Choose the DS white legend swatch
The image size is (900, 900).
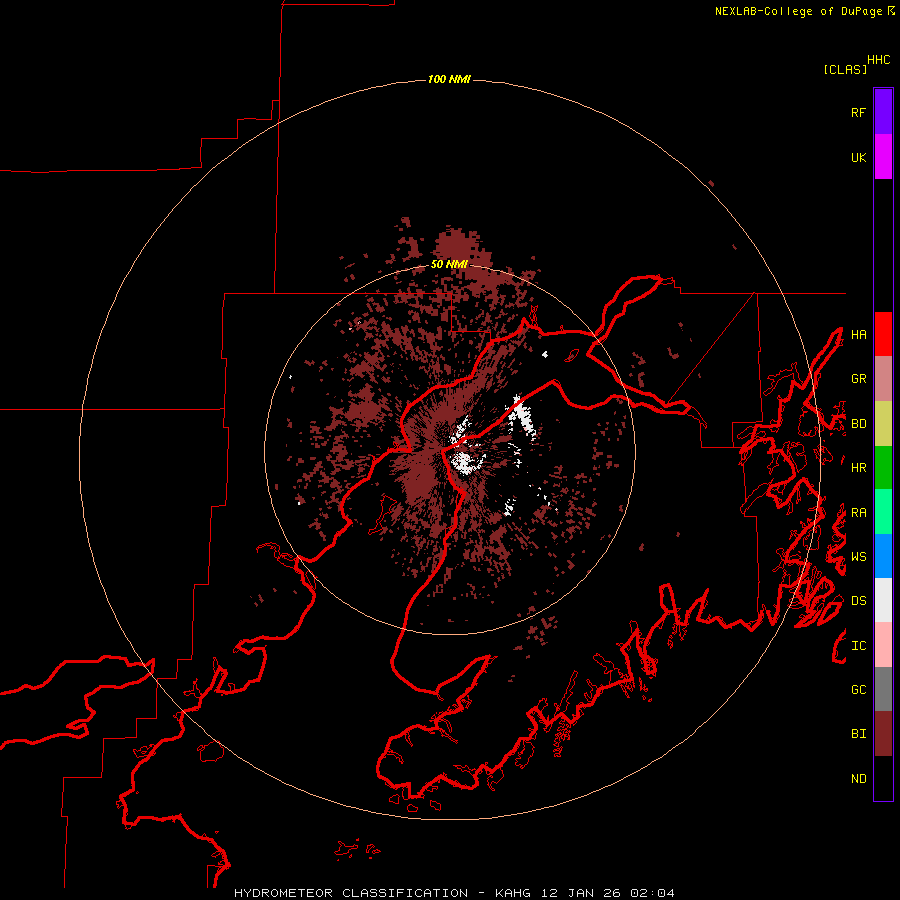click(x=883, y=600)
